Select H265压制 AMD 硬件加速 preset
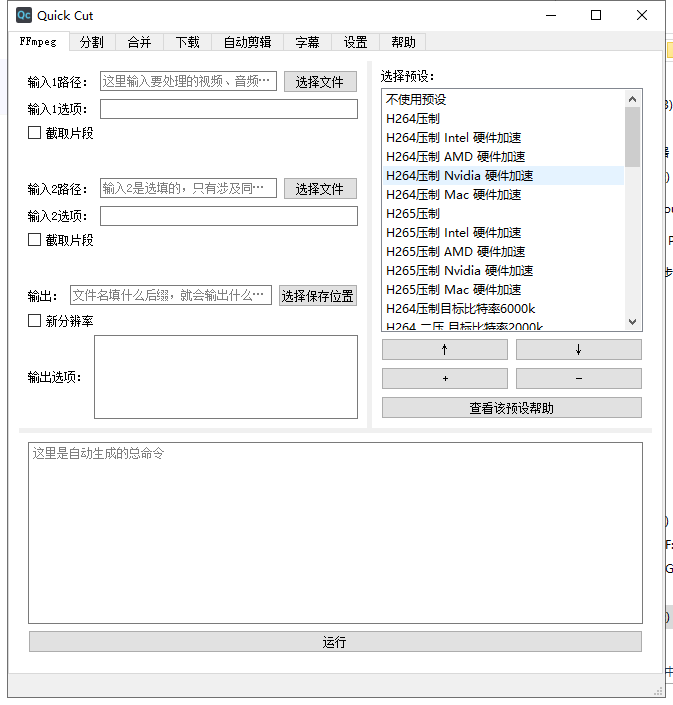This screenshot has height=705, width=673. (503, 251)
